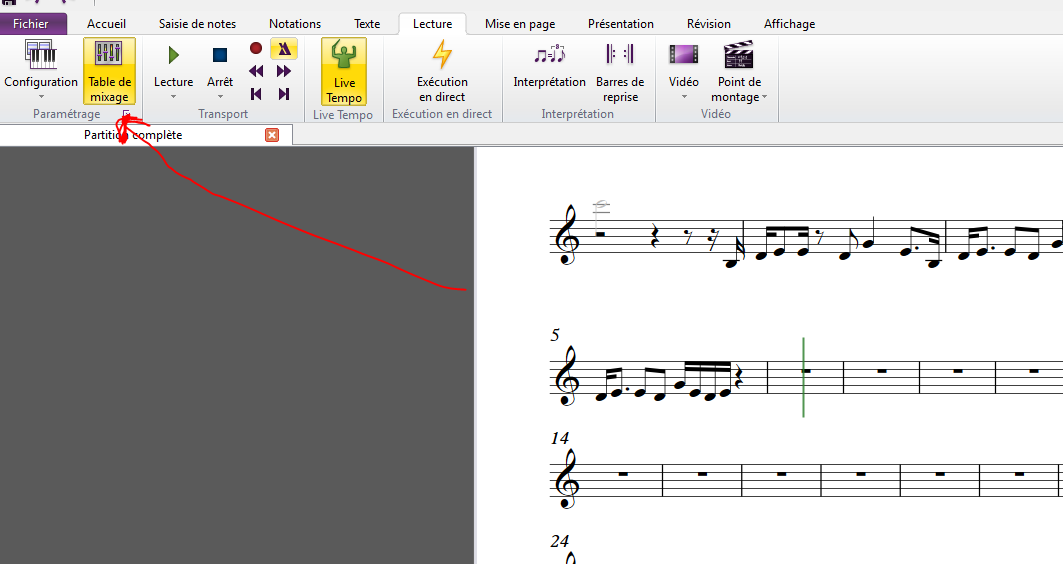Select the first whole rest in bar 14
This screenshot has width=1063, height=564.
tap(623, 474)
